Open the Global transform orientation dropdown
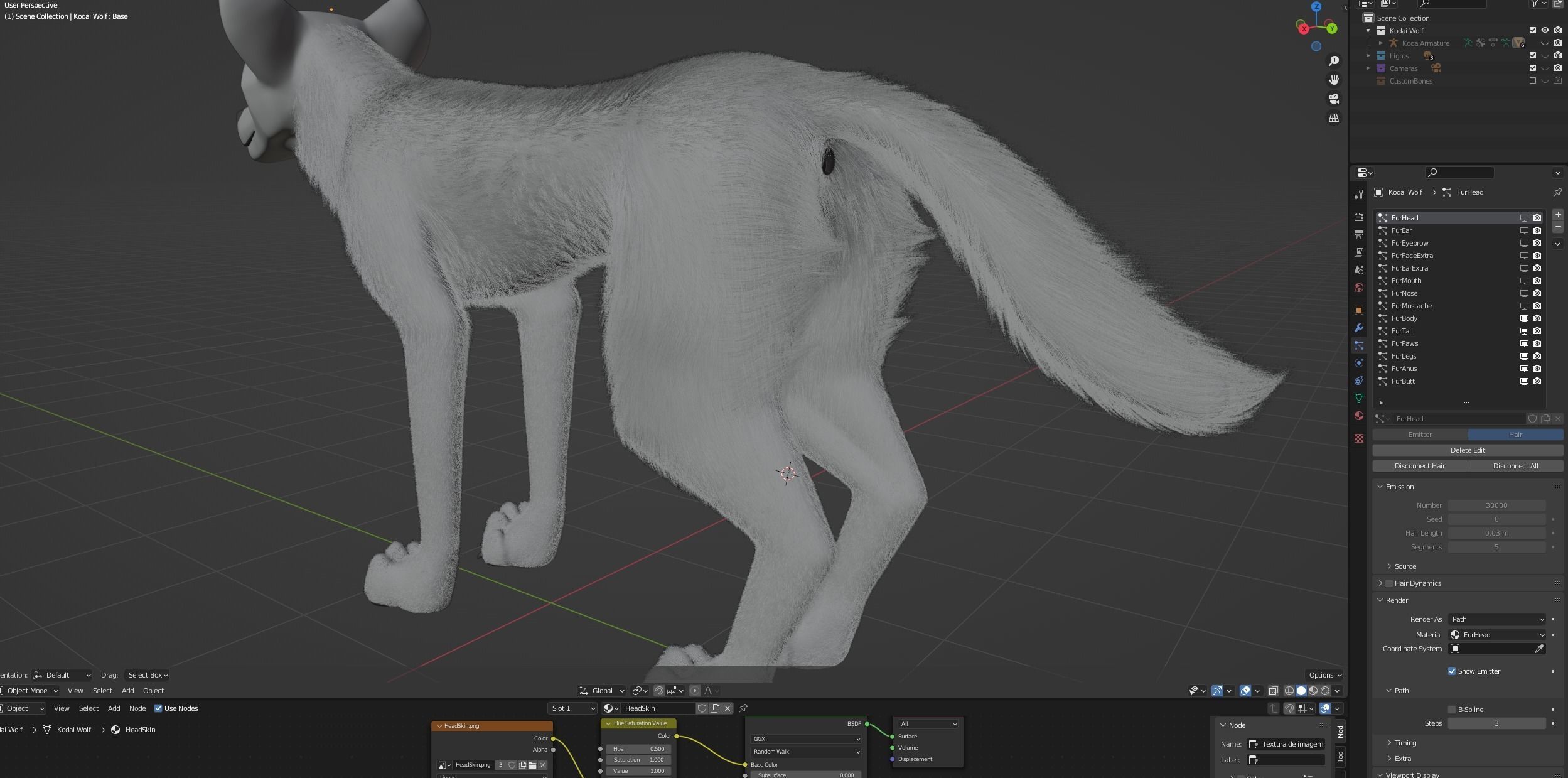This screenshot has height=778, width=1568. click(601, 691)
